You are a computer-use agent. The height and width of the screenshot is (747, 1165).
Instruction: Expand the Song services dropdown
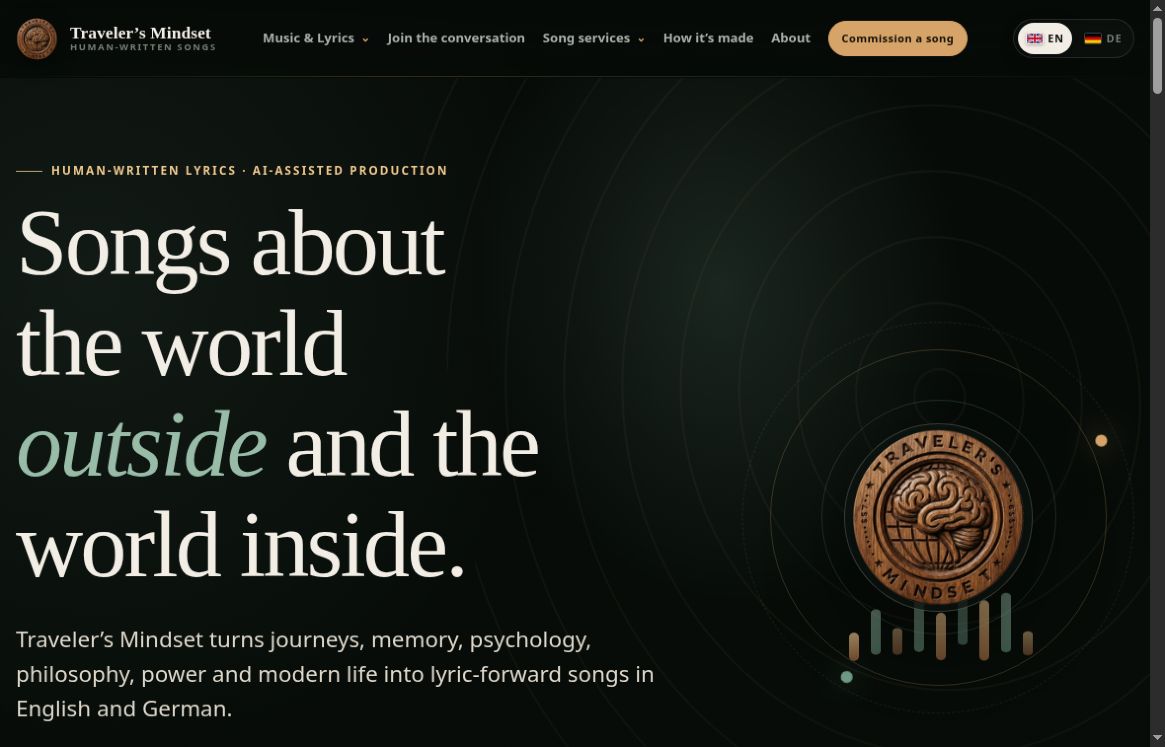click(x=593, y=38)
